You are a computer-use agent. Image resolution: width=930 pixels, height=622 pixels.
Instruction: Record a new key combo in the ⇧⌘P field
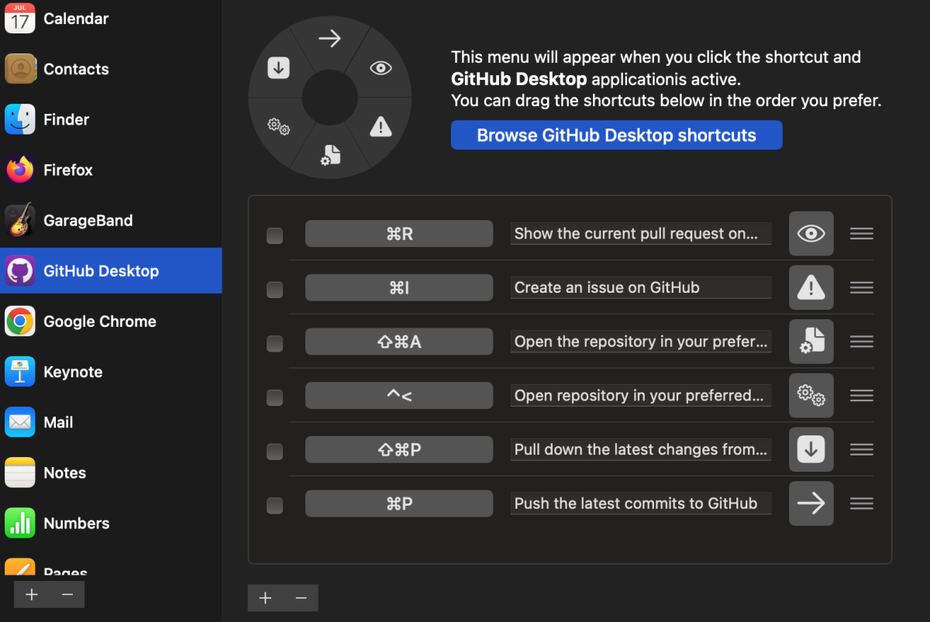click(399, 449)
